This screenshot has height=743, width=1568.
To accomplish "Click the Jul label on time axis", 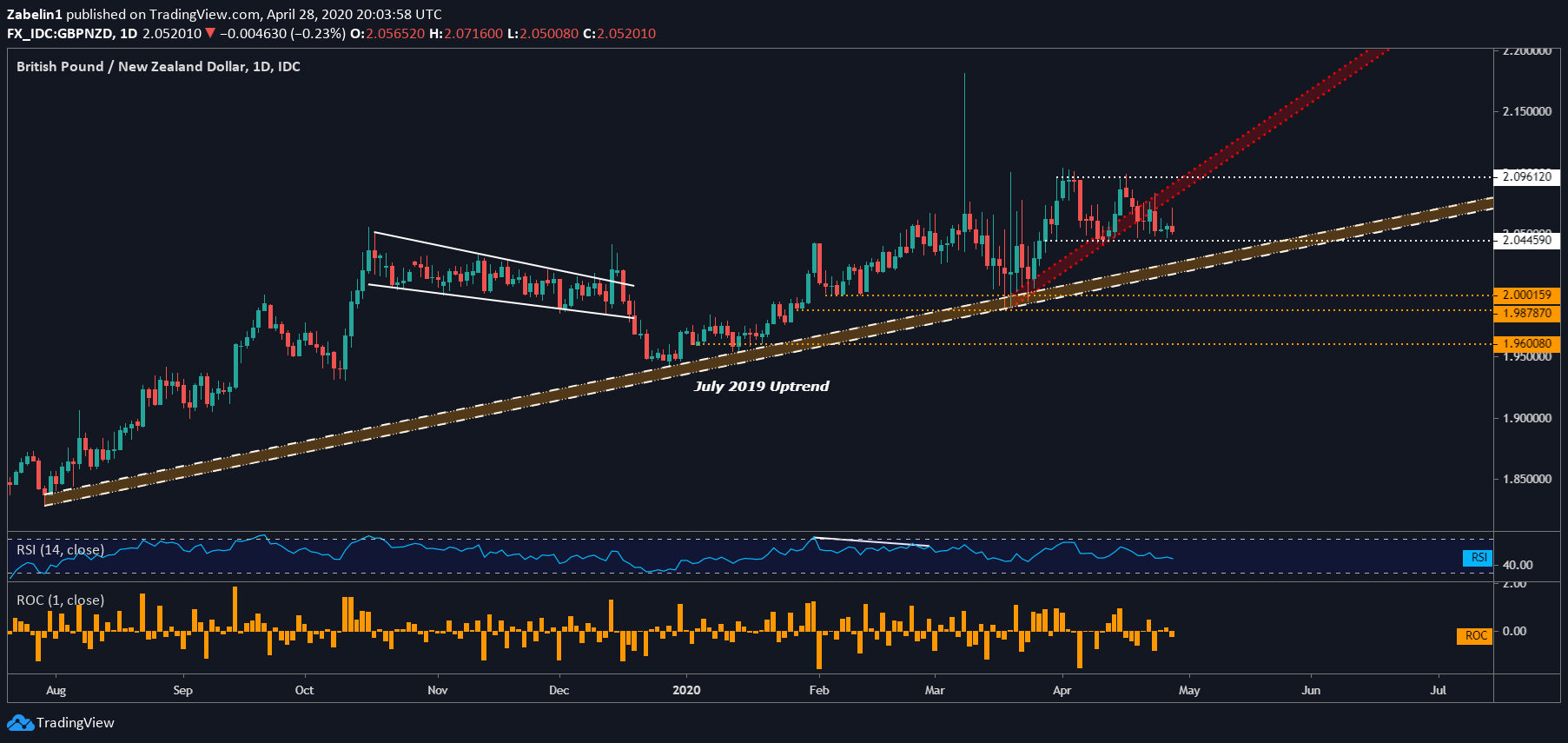I will pos(1439,691).
